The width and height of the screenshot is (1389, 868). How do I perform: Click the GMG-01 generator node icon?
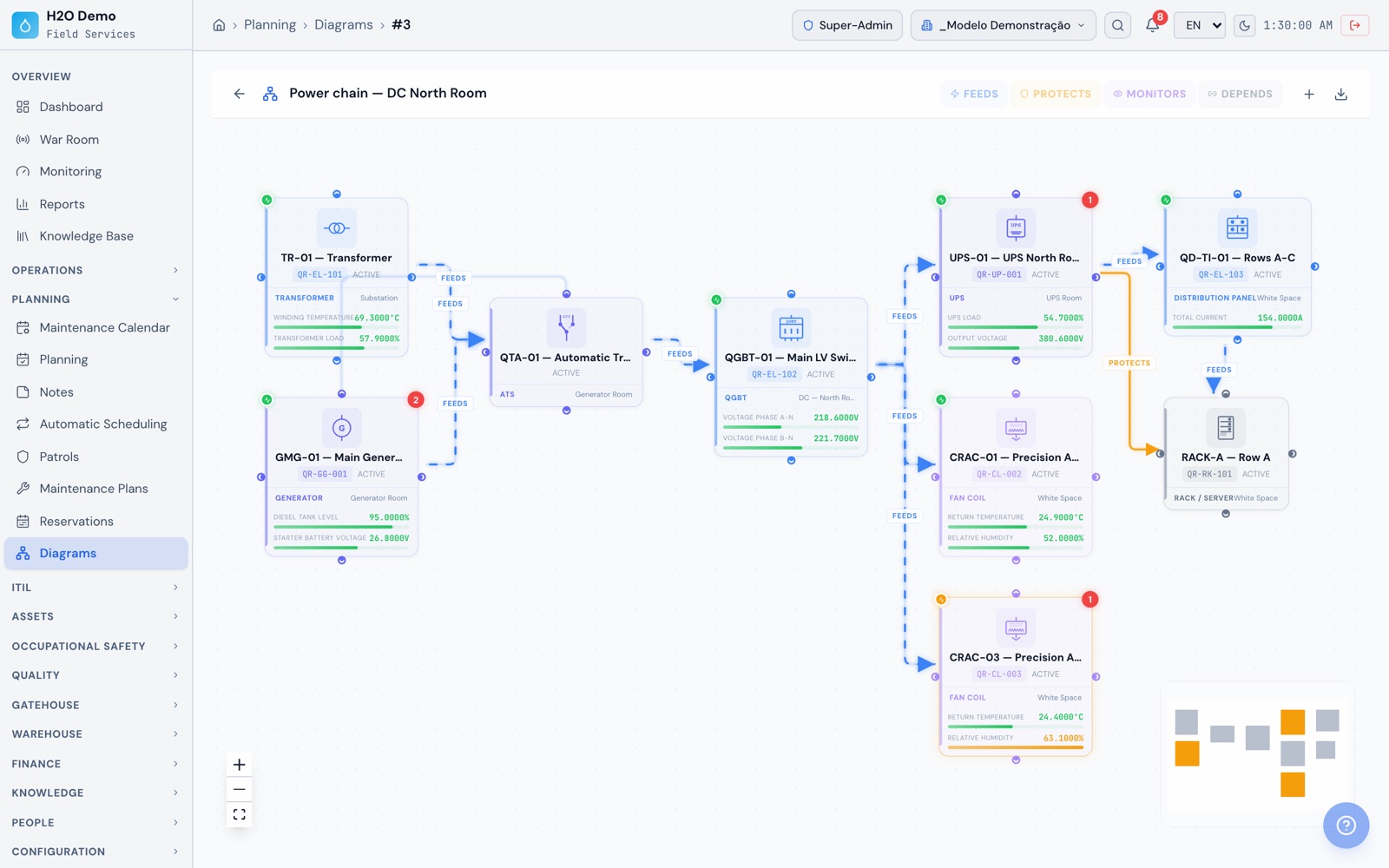tap(342, 428)
